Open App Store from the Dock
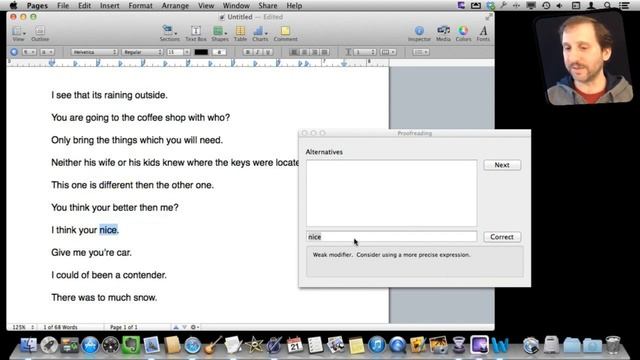 click(x=90, y=345)
